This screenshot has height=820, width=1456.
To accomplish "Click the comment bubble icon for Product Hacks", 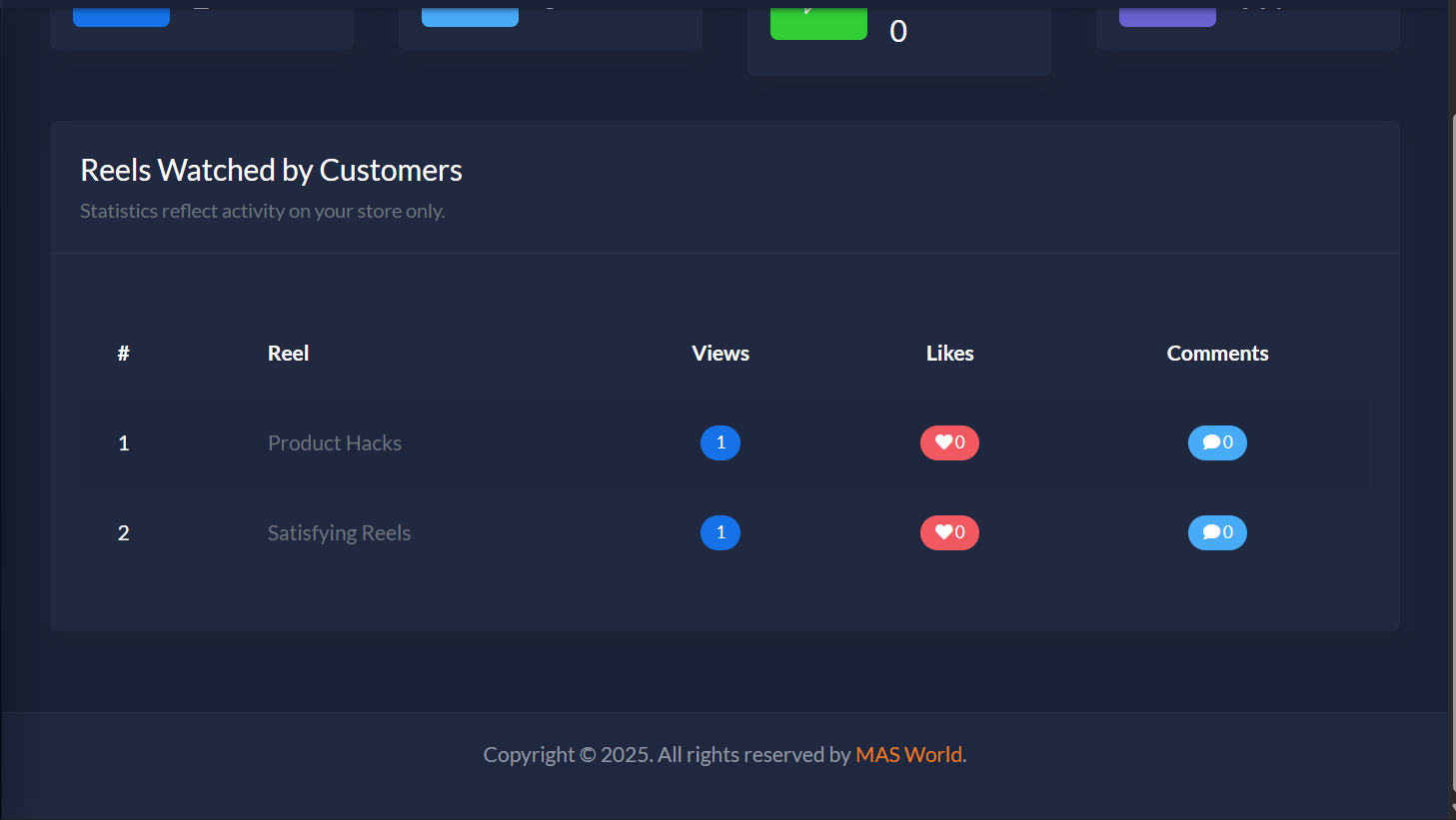I will coord(1209,442).
